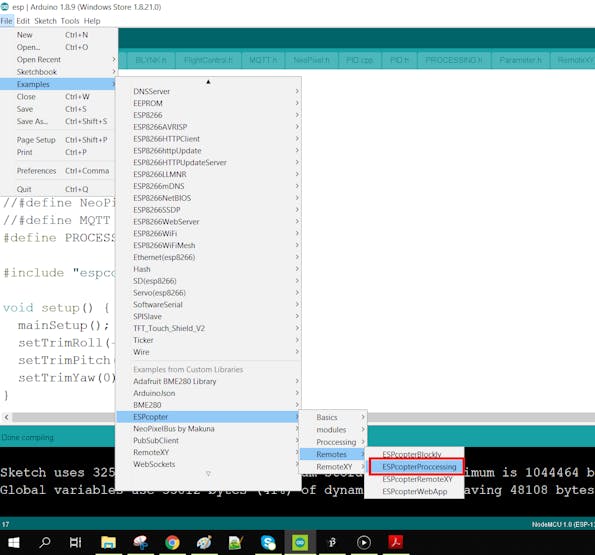Open the media player taskbar icon
Viewport: 595px width, 555px height.
click(x=364, y=542)
